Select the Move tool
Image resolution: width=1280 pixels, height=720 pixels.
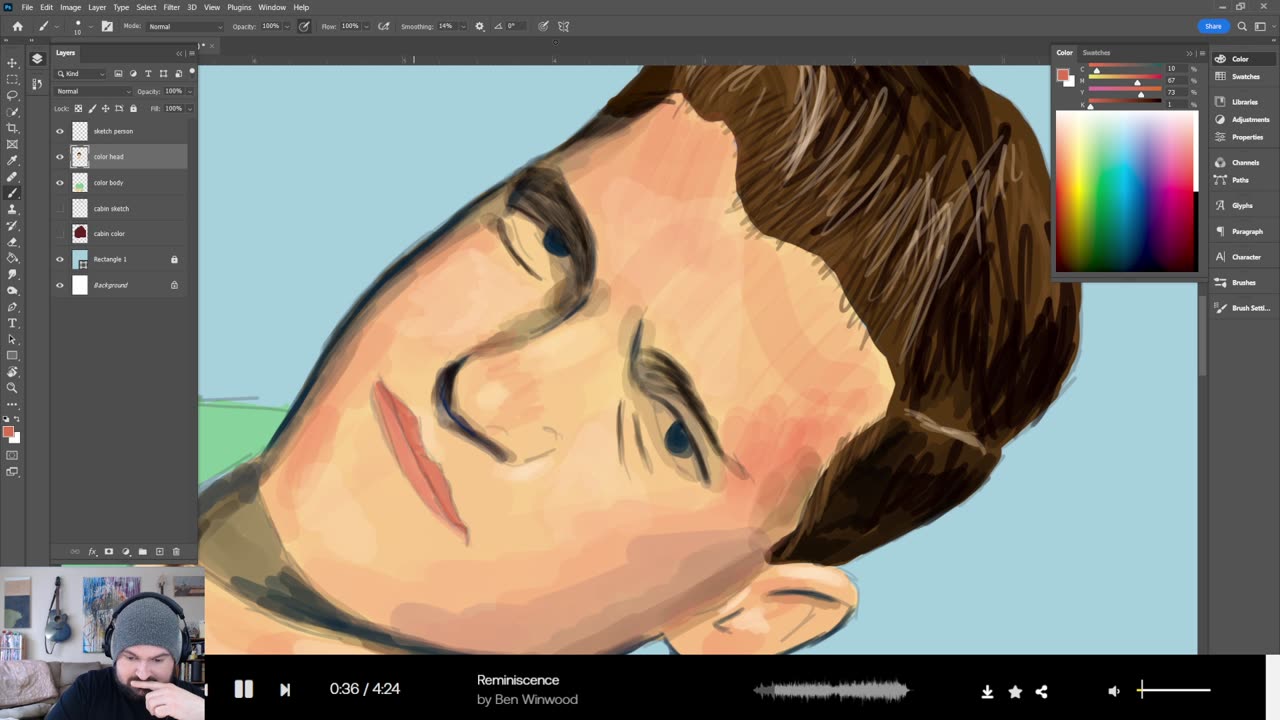(x=12, y=62)
